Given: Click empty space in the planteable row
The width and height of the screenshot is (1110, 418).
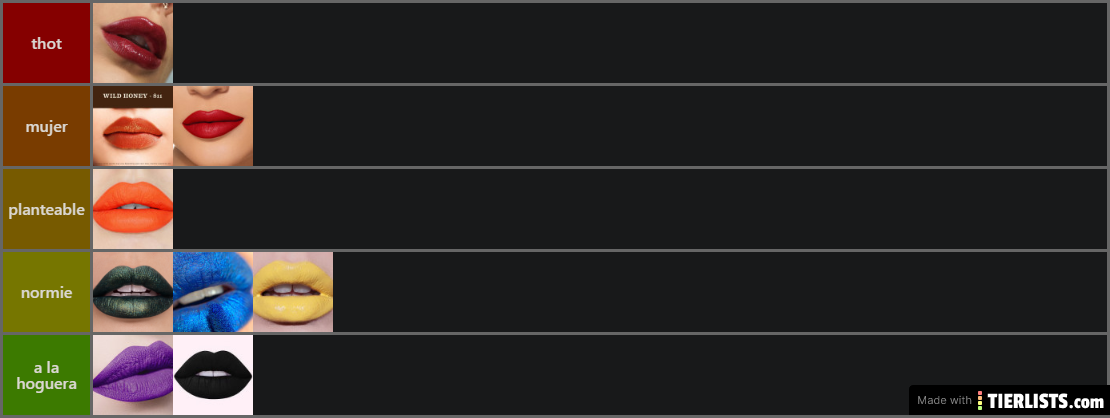Looking at the screenshot, I should click(x=640, y=209).
